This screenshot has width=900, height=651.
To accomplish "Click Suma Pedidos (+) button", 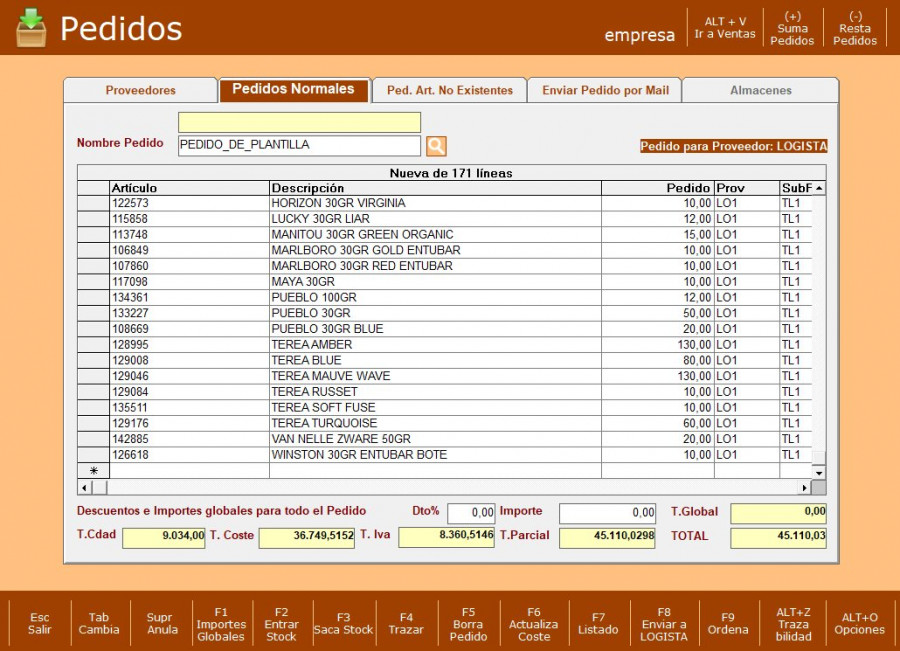I will [792, 29].
